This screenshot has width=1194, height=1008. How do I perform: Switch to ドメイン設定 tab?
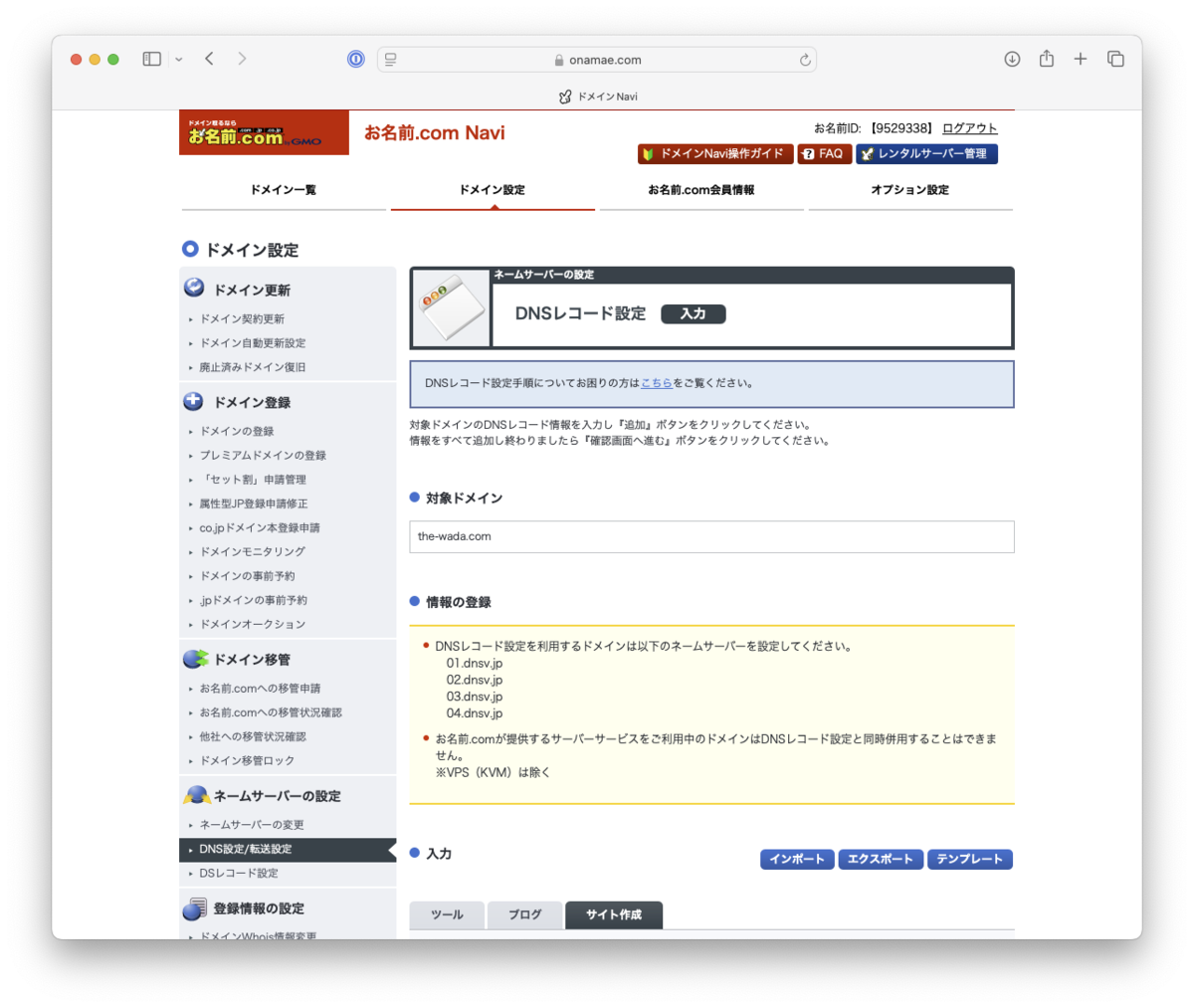coord(493,190)
